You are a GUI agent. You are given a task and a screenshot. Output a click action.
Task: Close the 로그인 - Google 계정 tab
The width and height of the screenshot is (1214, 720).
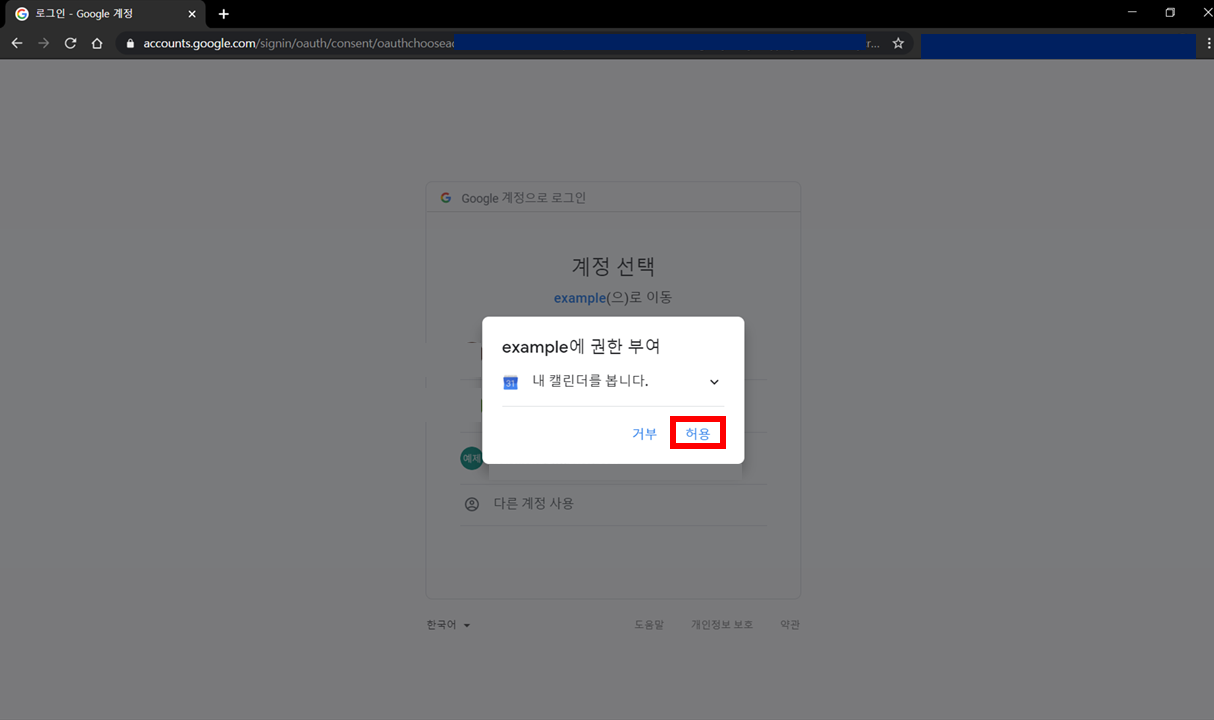pos(192,14)
